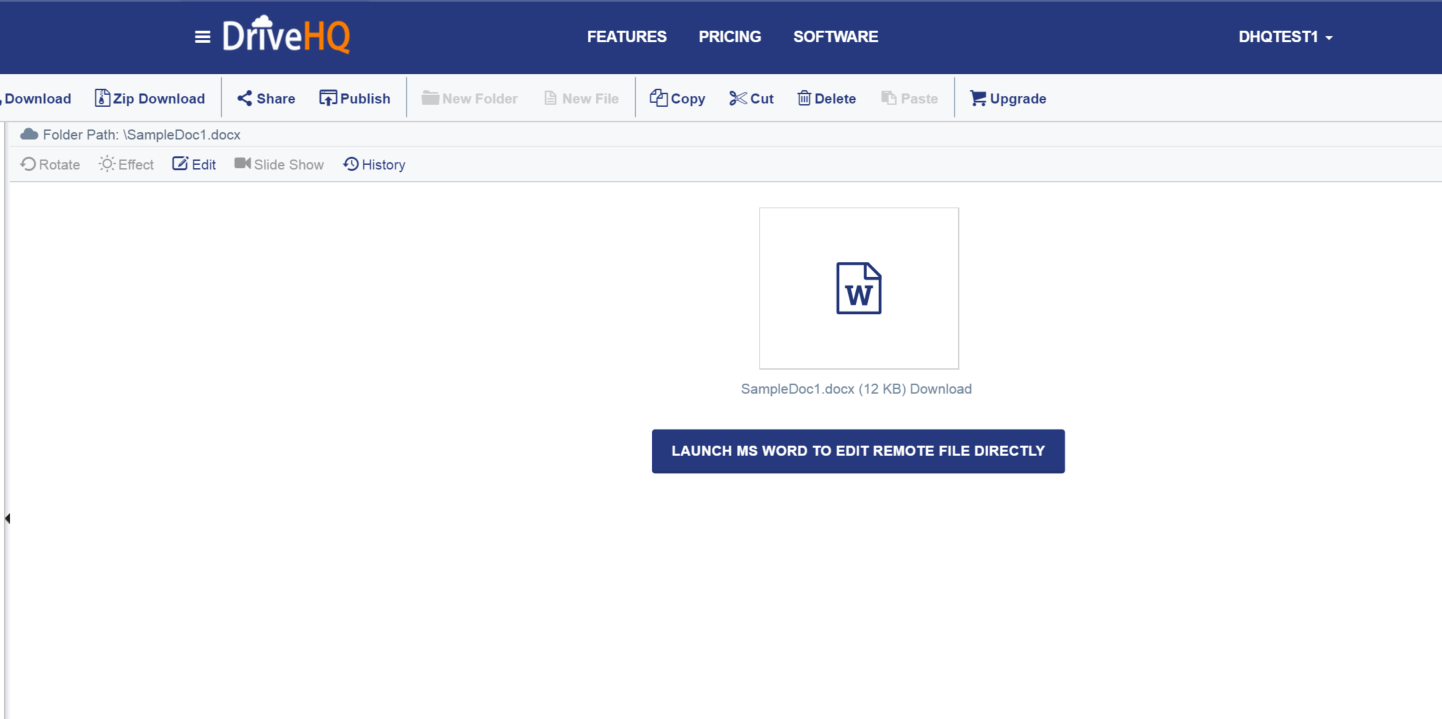The width and height of the screenshot is (1442, 719).
Task: Copy the file with Copy icon
Action: point(658,98)
